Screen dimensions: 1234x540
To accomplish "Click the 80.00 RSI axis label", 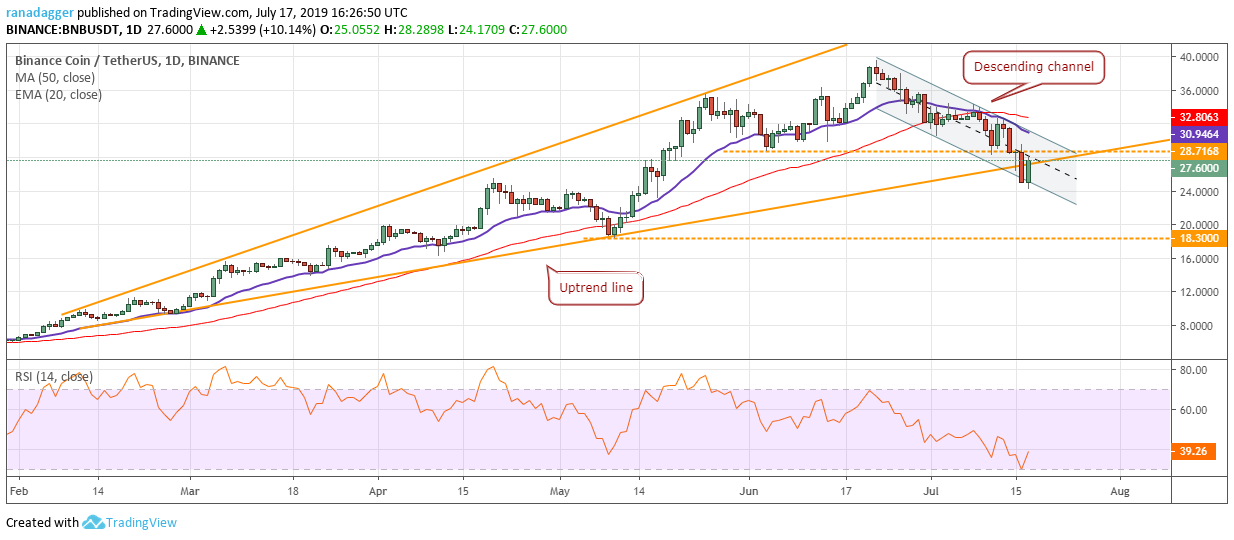I will [x=1191, y=370].
